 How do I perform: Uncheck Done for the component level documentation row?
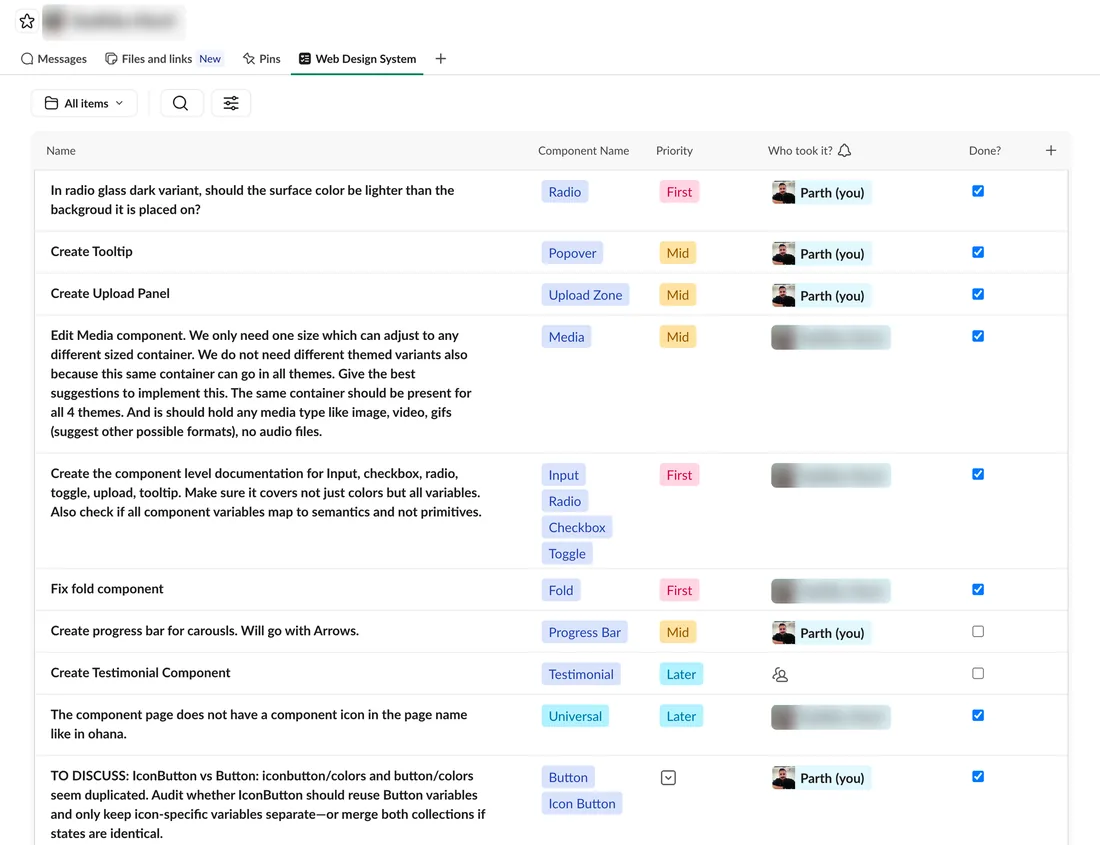coord(978,474)
